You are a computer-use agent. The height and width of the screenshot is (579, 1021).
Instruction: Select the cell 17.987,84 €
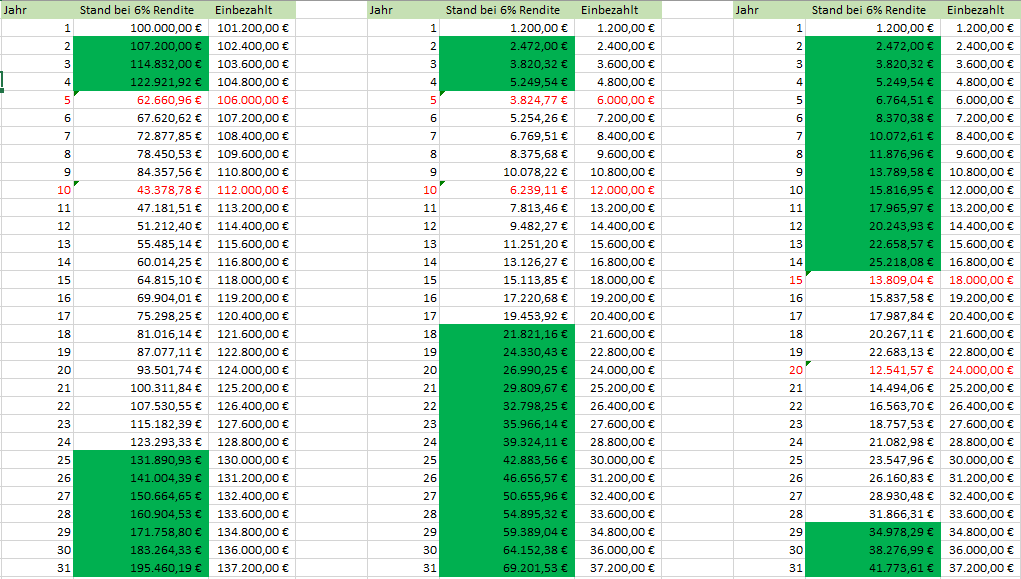pos(873,316)
